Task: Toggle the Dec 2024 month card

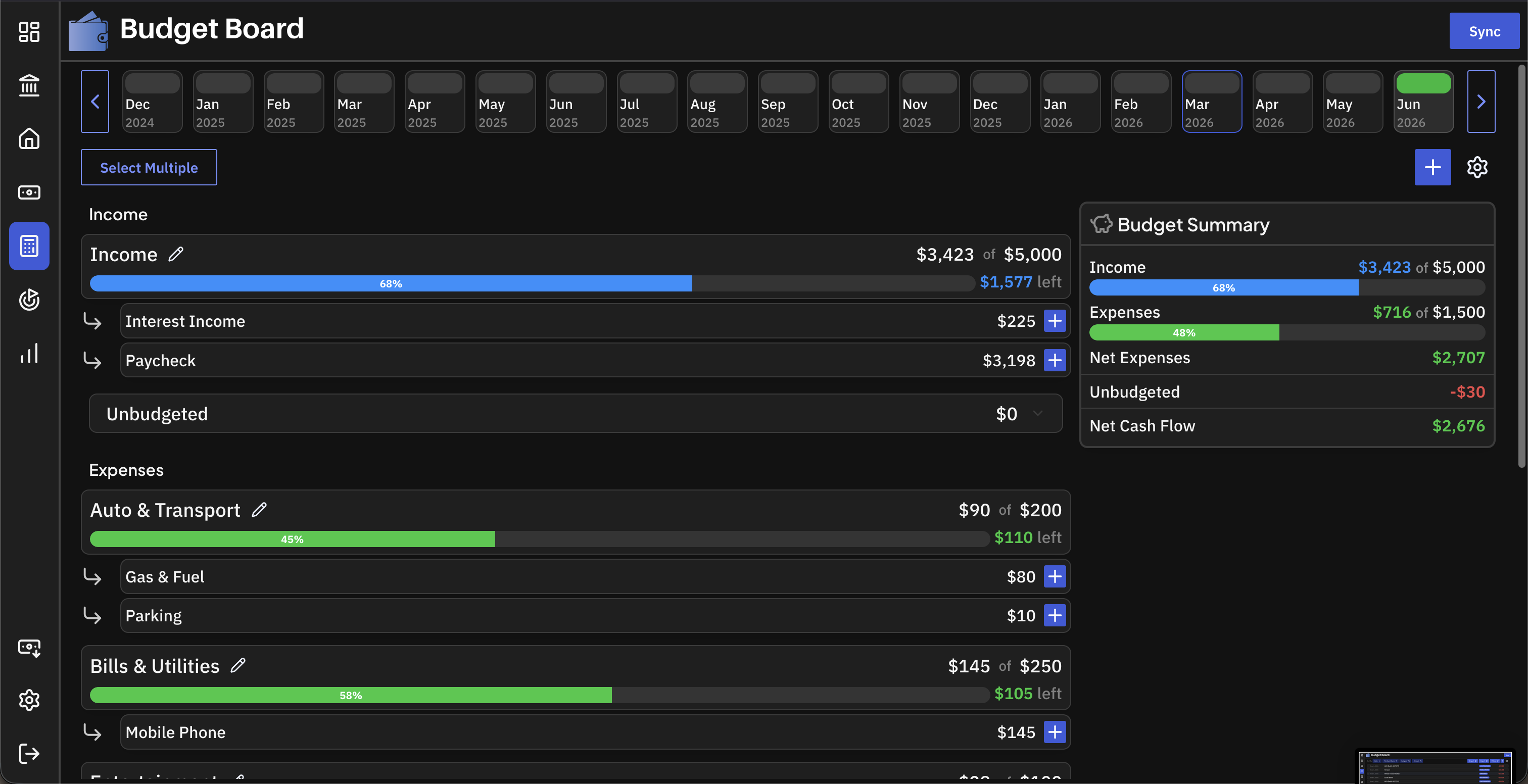Action: (x=152, y=102)
